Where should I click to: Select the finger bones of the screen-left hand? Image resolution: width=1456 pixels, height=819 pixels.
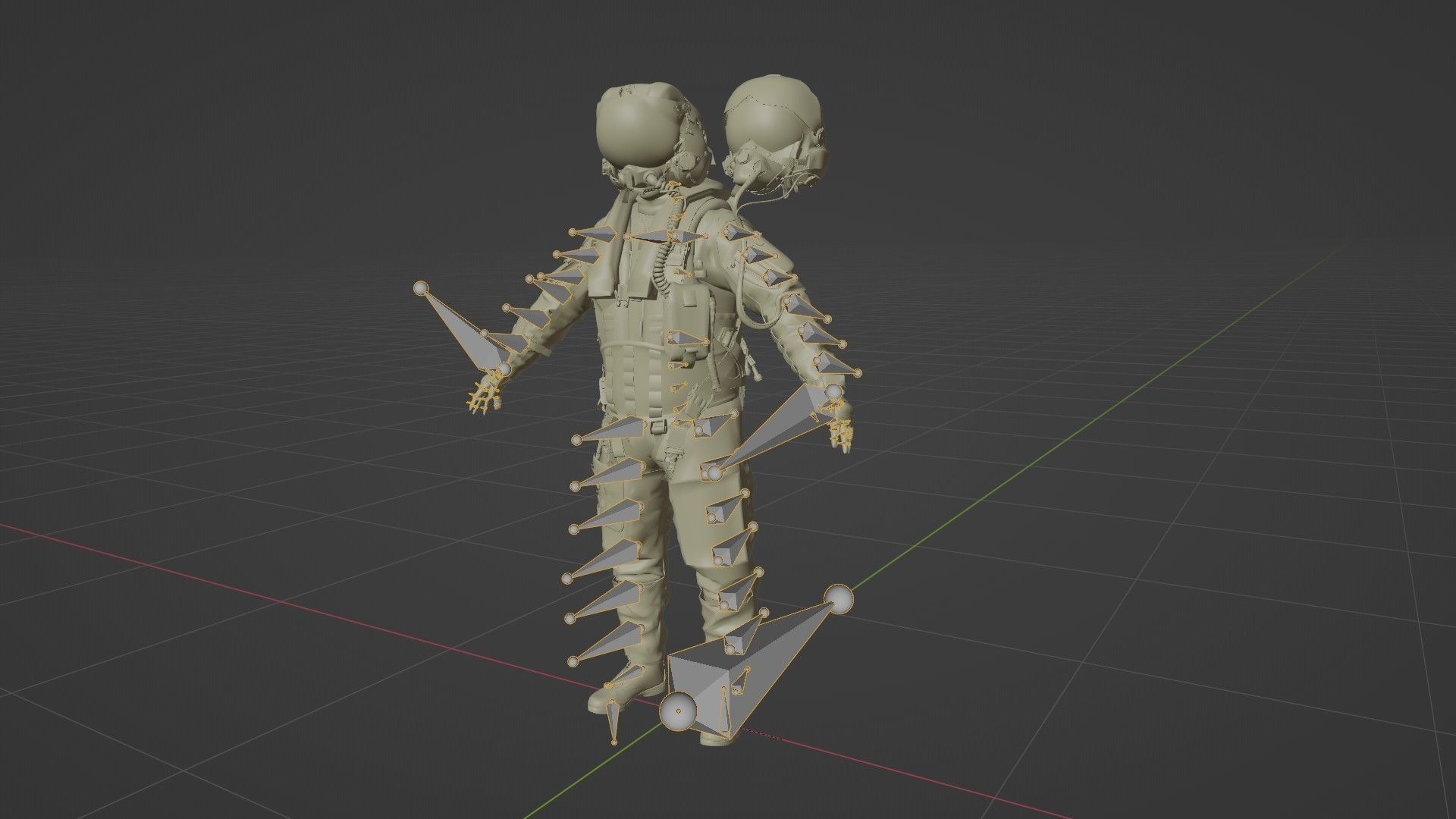tap(484, 397)
